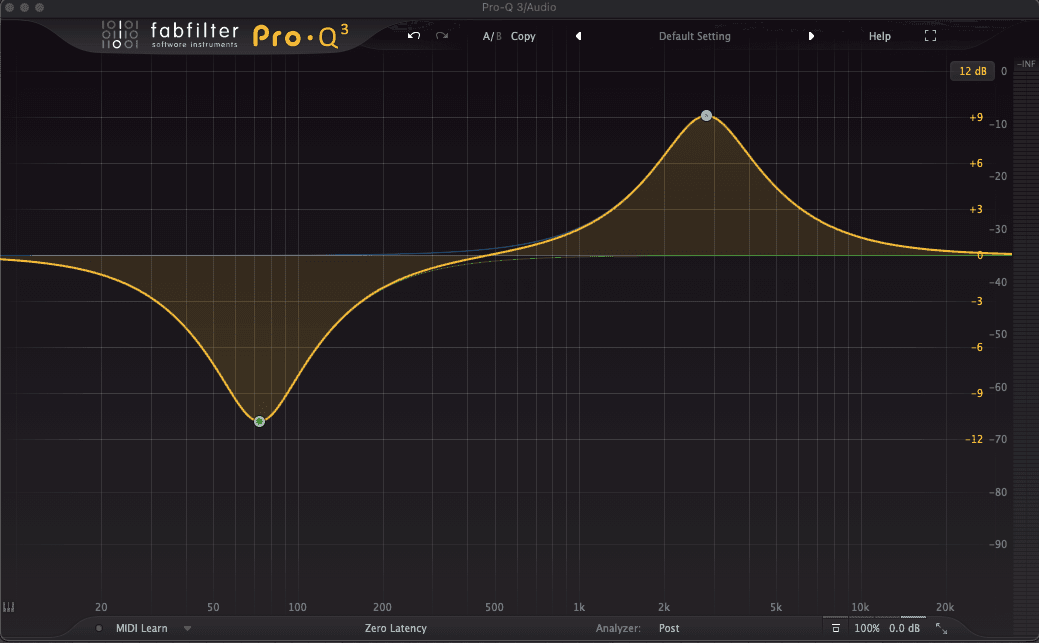Click the +9 gain scale label
This screenshot has width=1039, height=643.
976,117
